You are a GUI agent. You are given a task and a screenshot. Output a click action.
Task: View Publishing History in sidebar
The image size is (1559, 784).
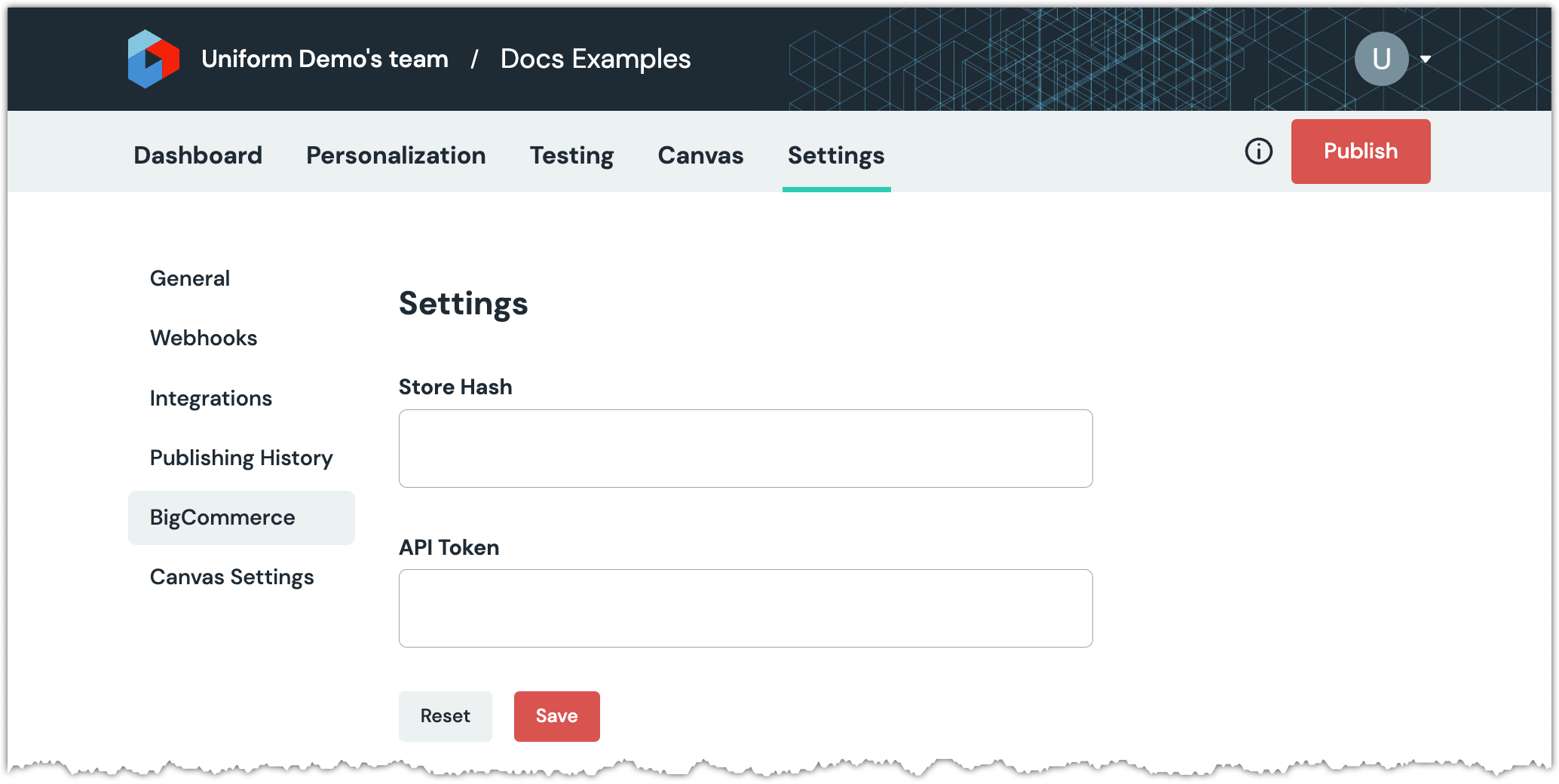(241, 458)
